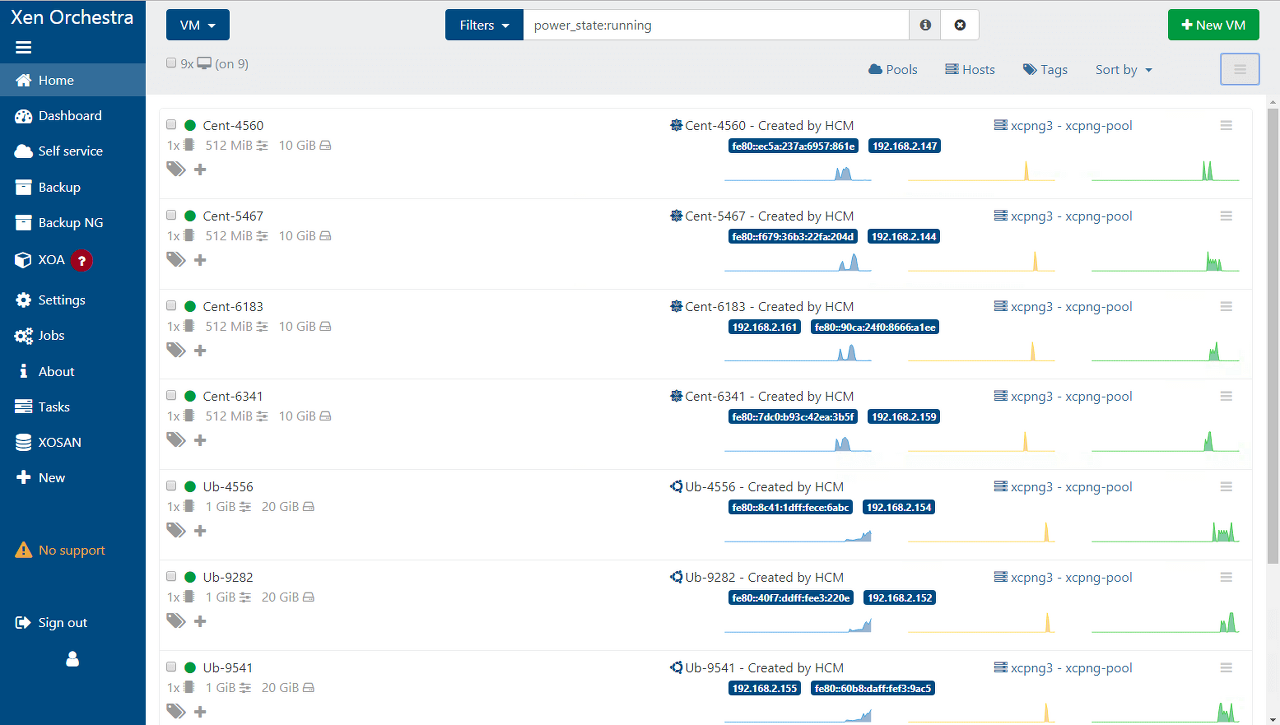Check the Ub-9282 VM checkbox
1280x725 pixels.
click(x=171, y=576)
